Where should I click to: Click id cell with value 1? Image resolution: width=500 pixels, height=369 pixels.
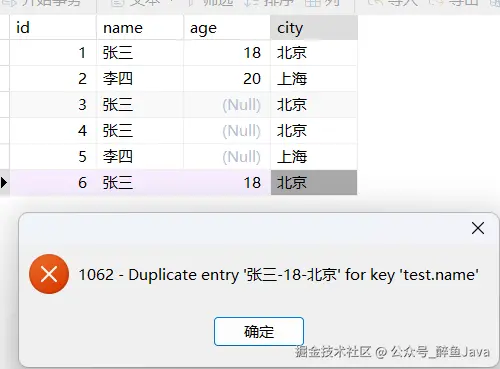point(53,53)
